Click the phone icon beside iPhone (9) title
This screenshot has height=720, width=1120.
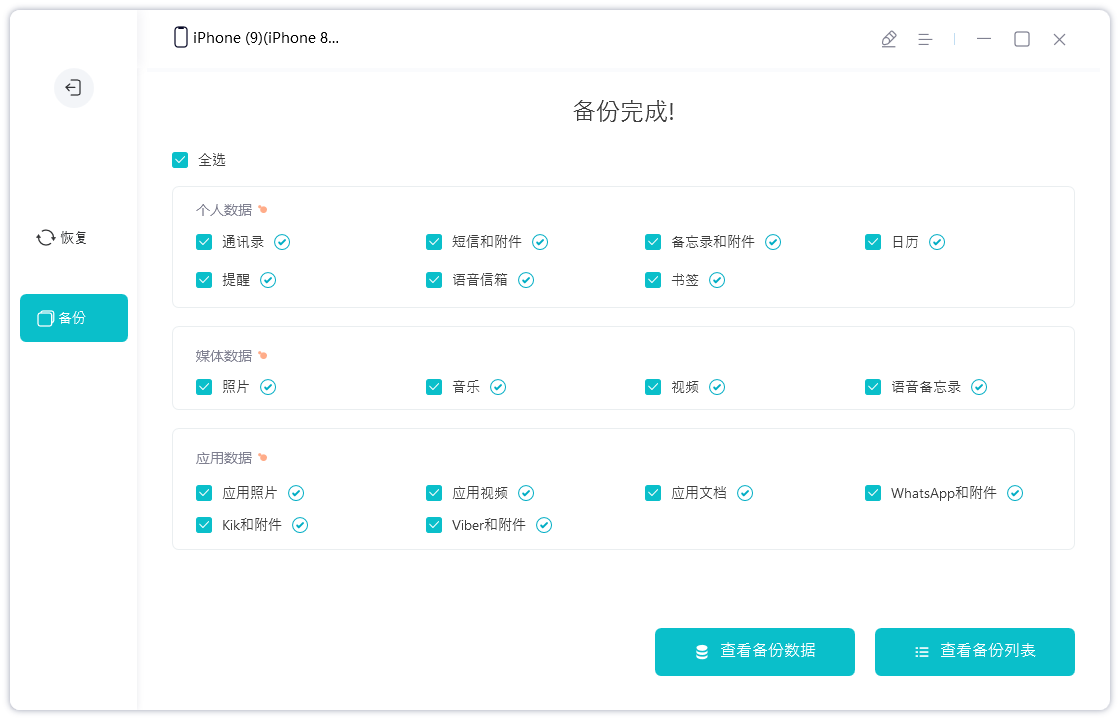click(180, 37)
